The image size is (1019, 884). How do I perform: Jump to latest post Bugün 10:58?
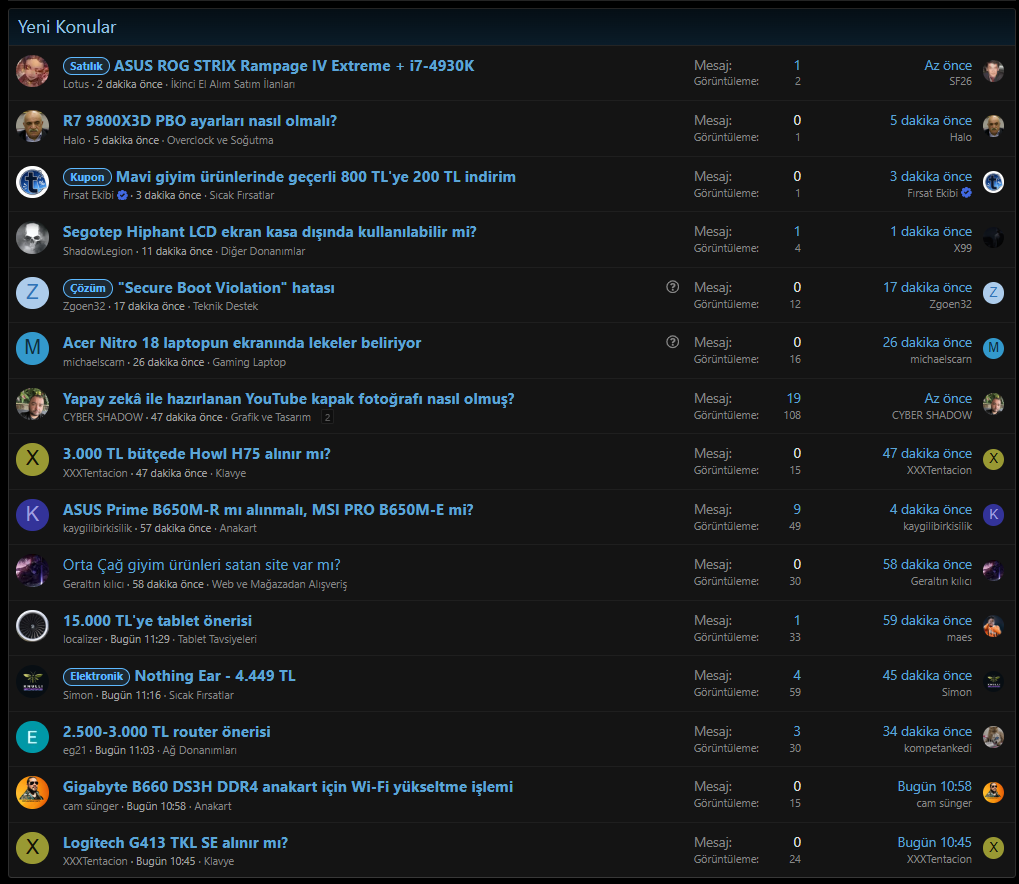point(935,786)
